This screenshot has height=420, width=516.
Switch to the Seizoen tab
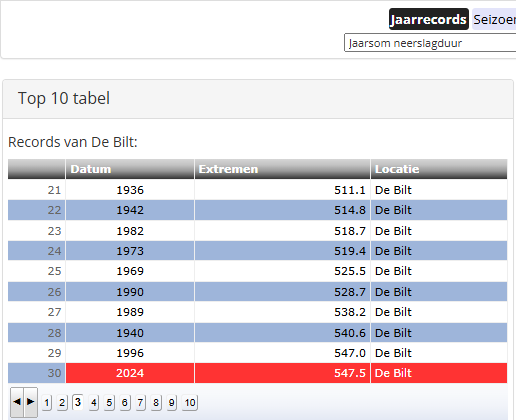(x=494, y=19)
